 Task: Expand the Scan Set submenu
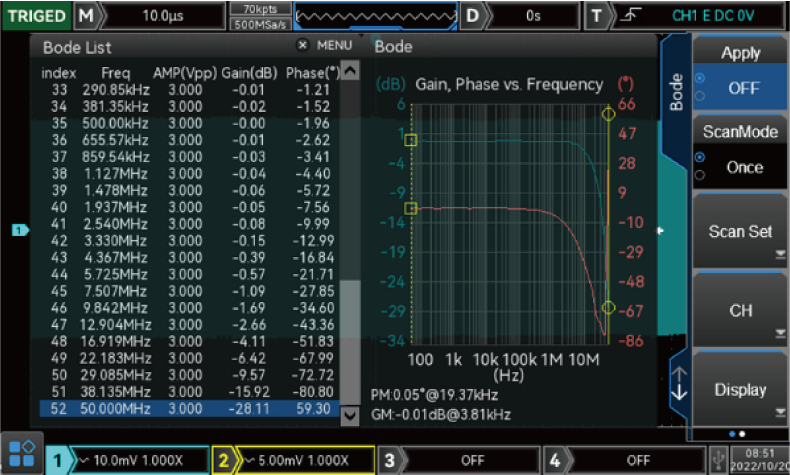(740, 232)
